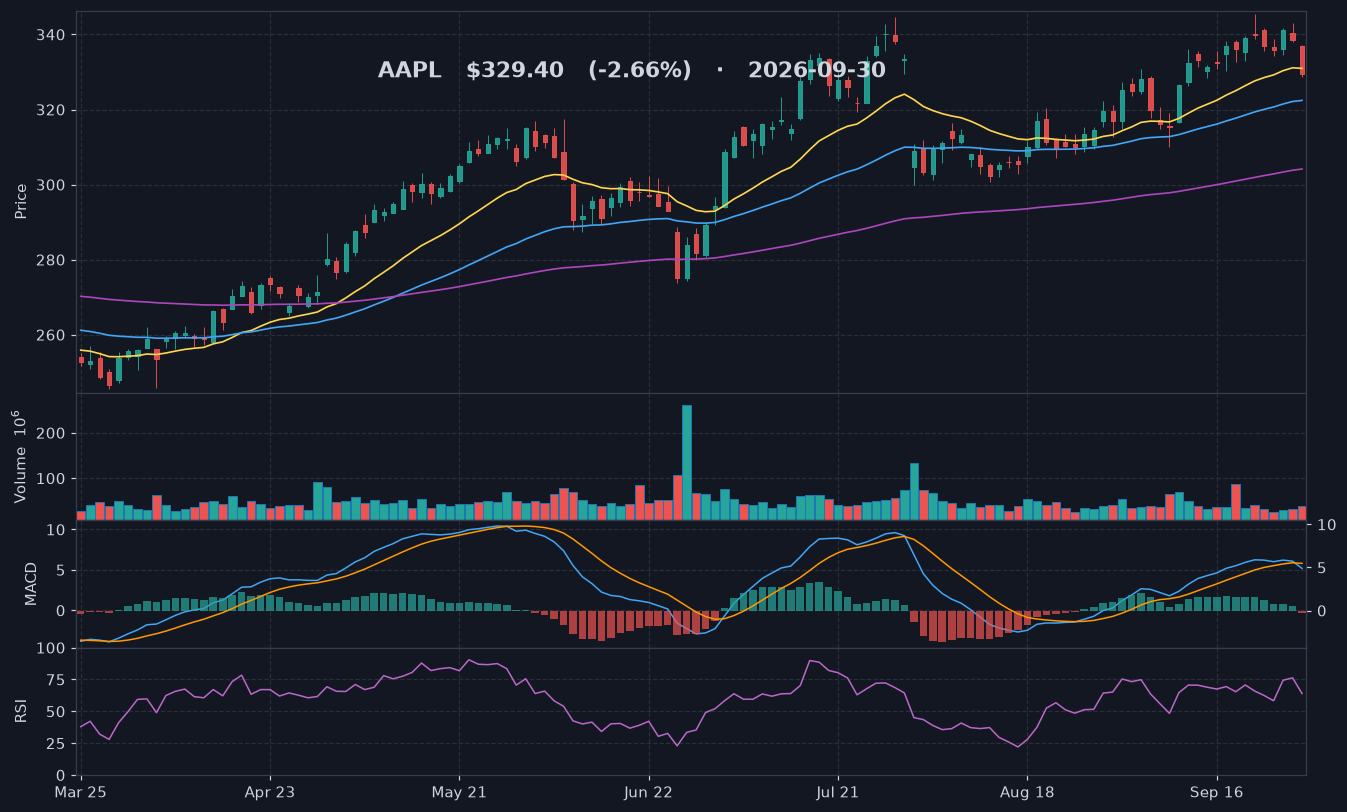Click the Aug 18 date axis label
Screen dimensions: 1347x812
pyautogui.click(x=1027, y=791)
